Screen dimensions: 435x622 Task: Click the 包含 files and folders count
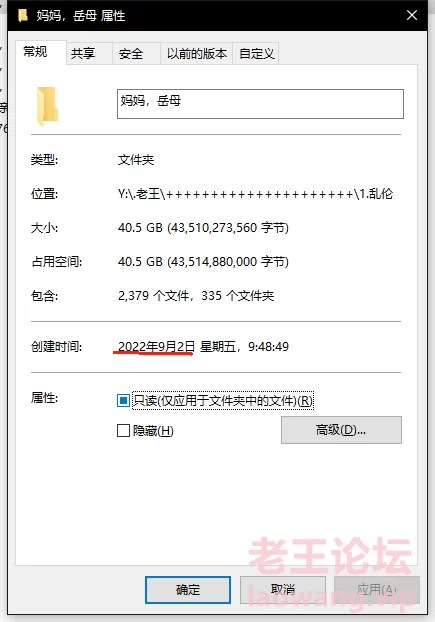[x=196, y=296]
